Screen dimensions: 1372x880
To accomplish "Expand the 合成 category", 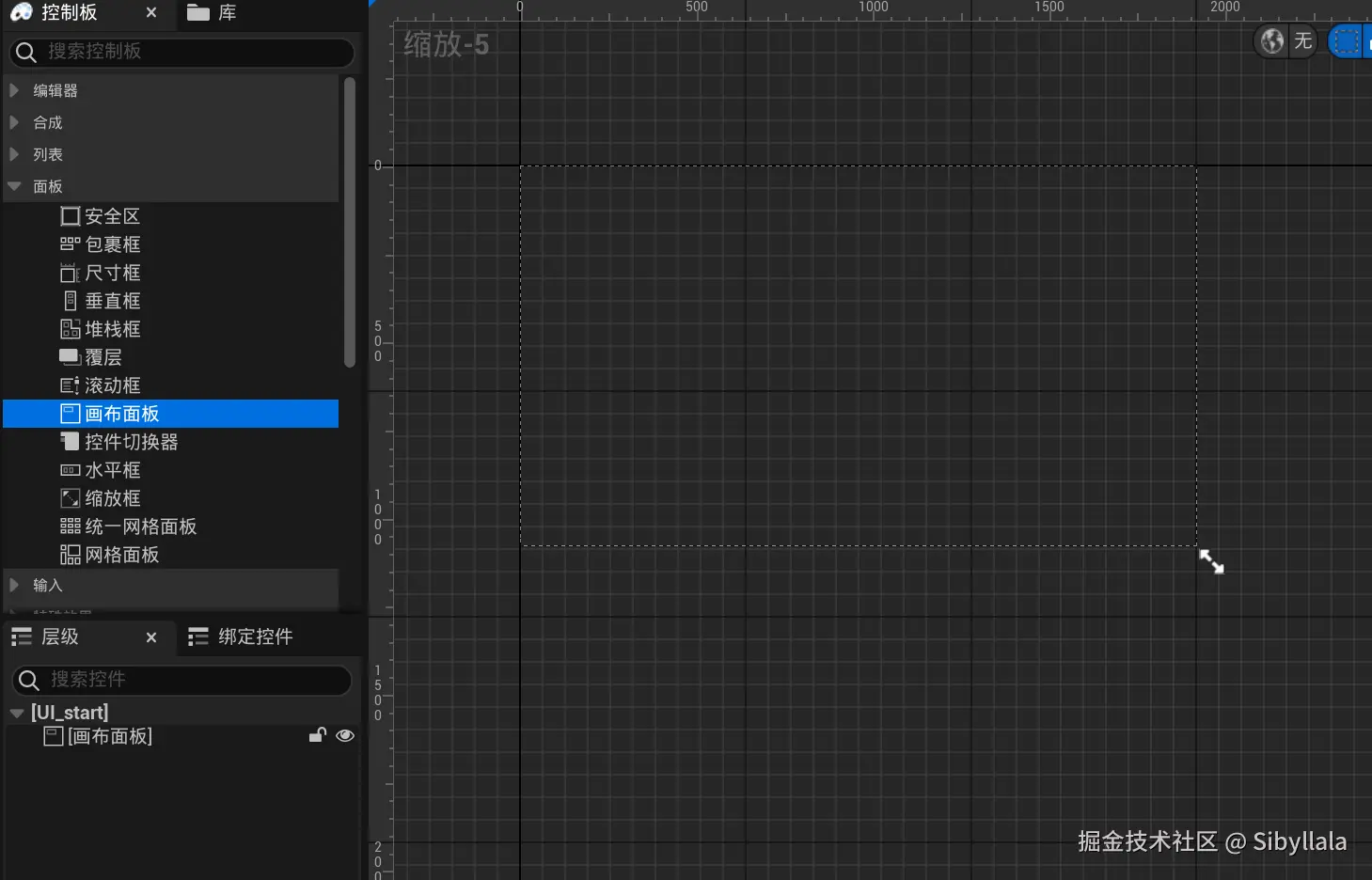I will (x=14, y=122).
